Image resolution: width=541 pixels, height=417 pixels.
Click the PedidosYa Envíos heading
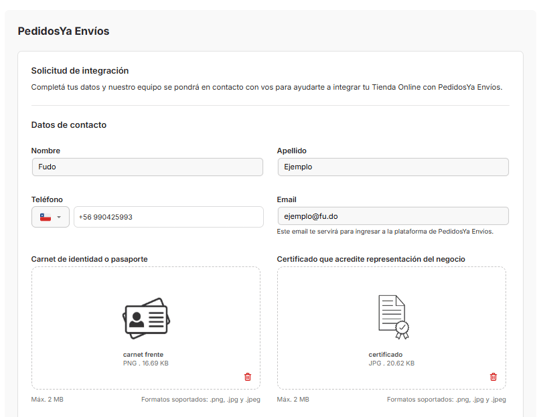click(63, 31)
